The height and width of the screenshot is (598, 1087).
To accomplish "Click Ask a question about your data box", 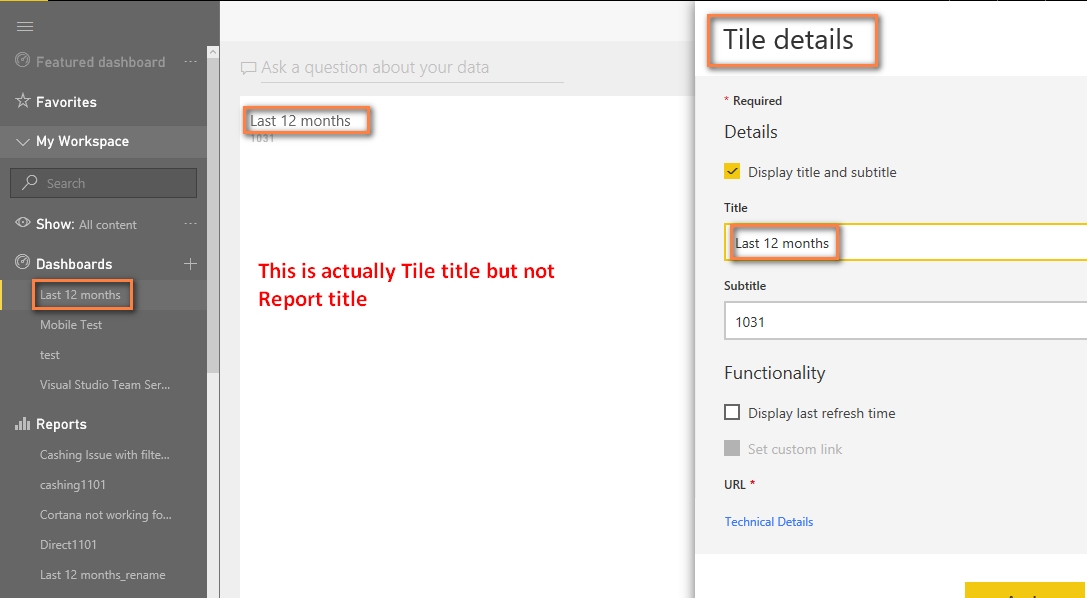I will [x=412, y=67].
